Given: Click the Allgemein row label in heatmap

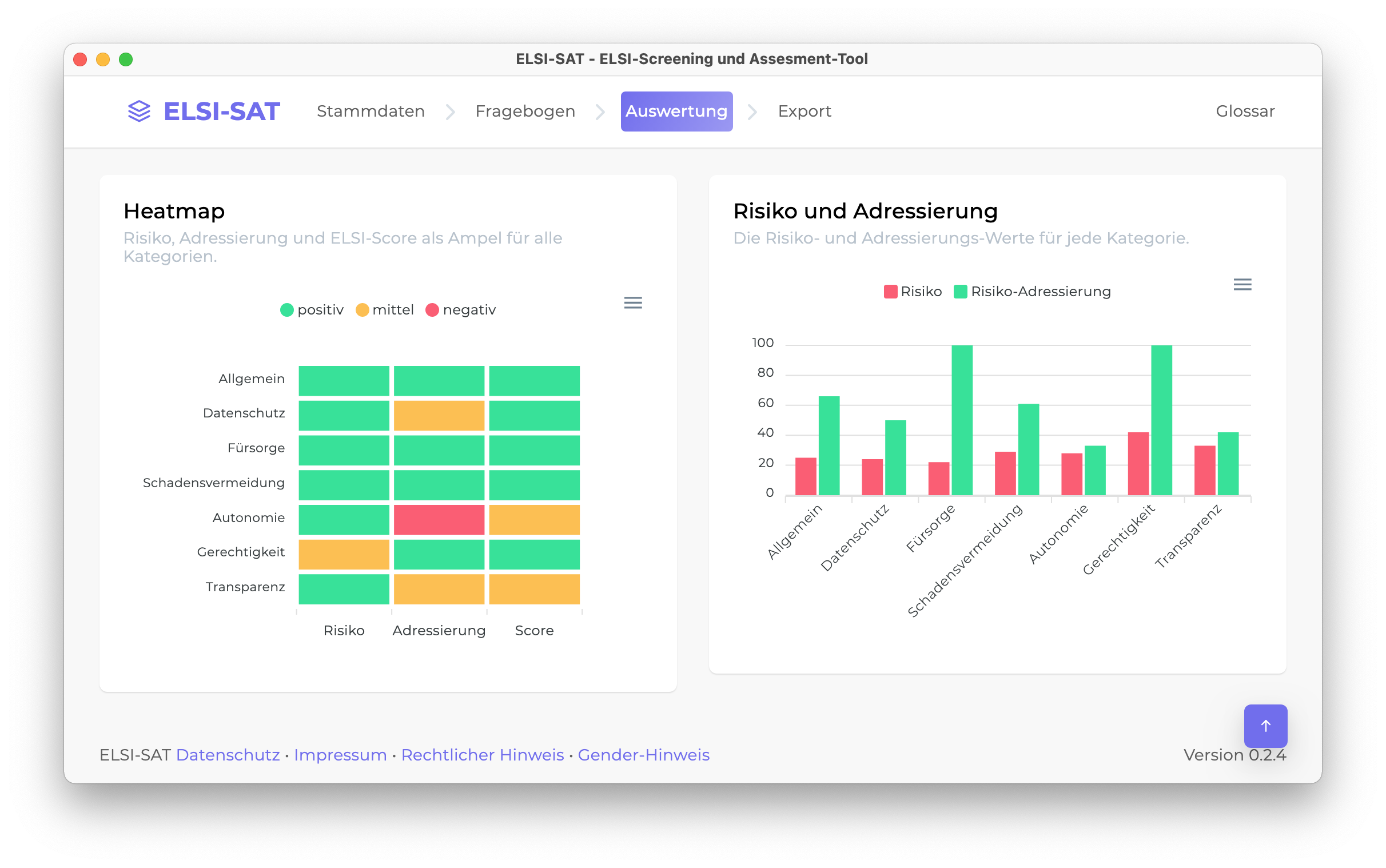Looking at the screenshot, I should (x=252, y=379).
